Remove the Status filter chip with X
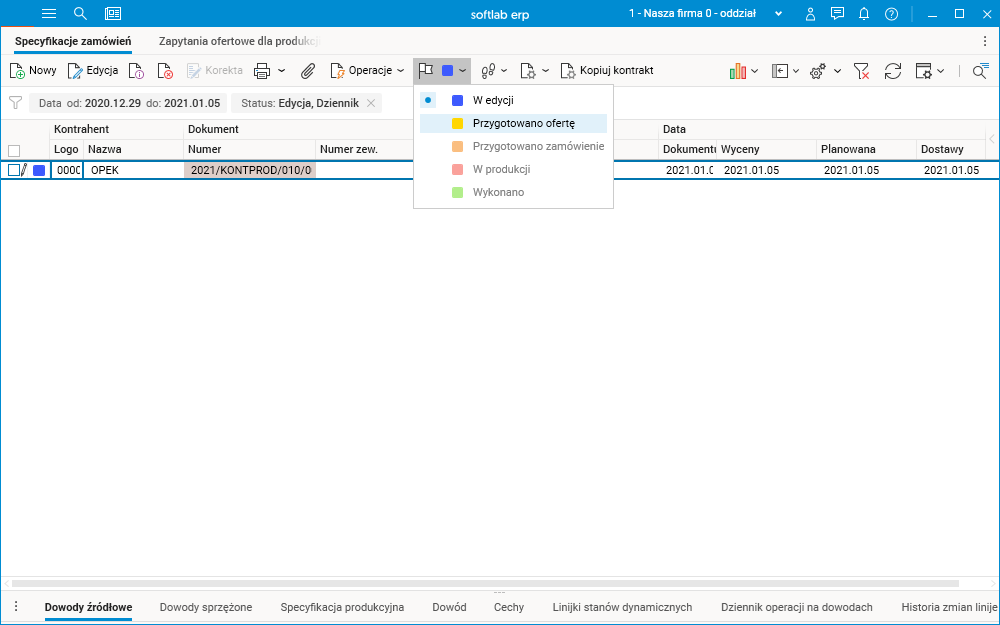This screenshot has width=1000, height=625. pos(371,103)
